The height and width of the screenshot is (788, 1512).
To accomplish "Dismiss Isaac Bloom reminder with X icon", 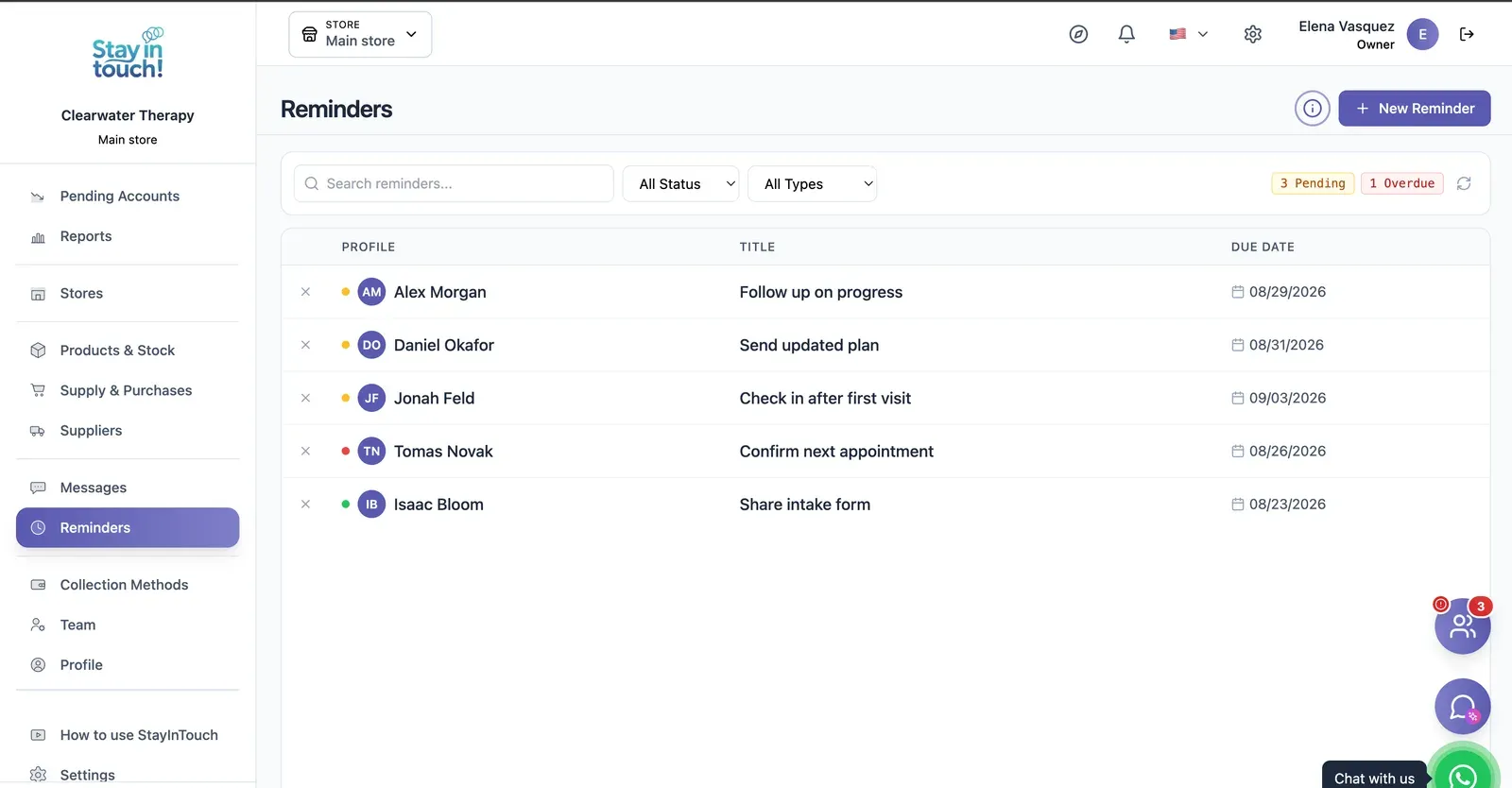I will point(305,505).
